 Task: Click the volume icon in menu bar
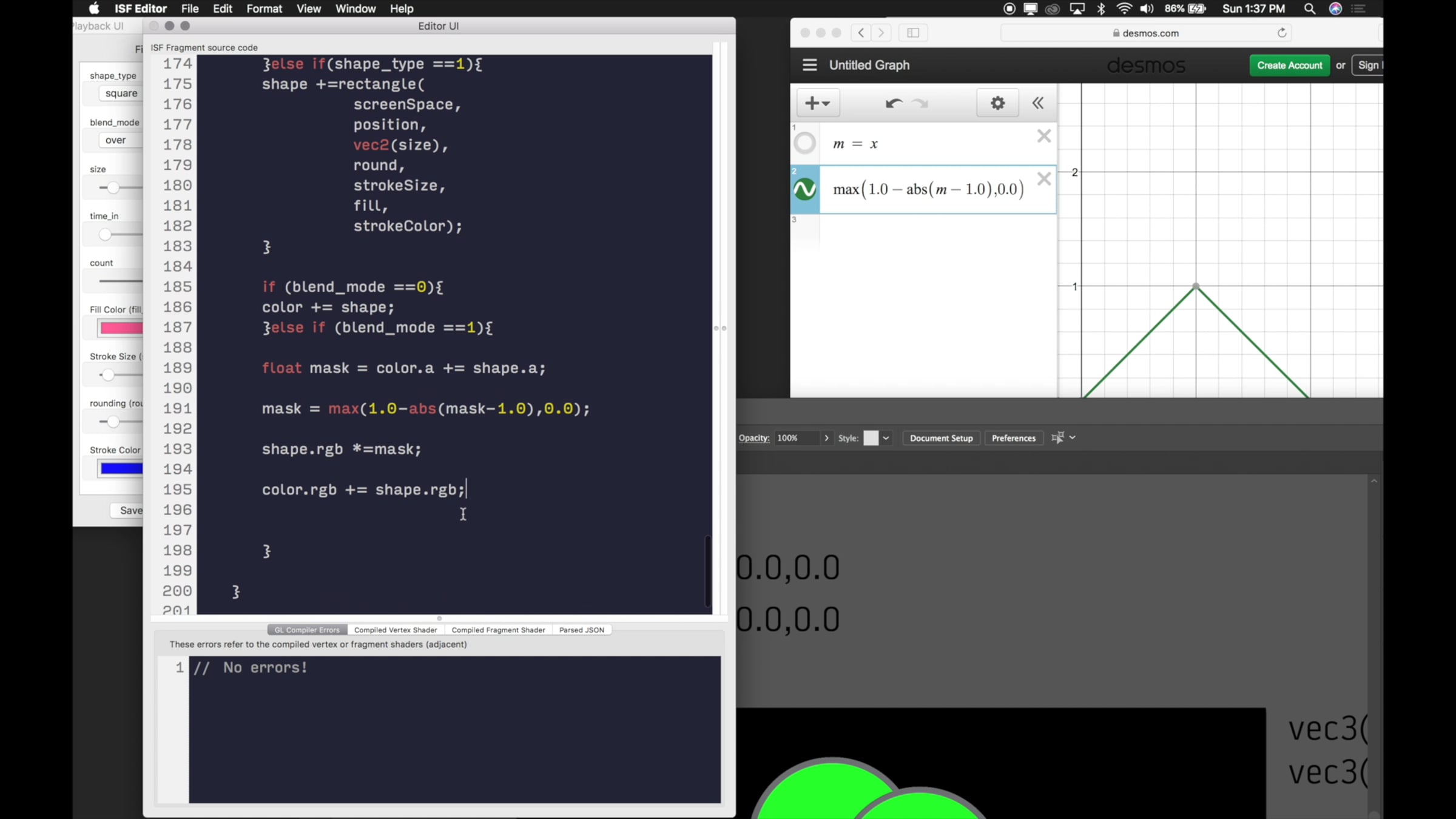click(x=1147, y=8)
